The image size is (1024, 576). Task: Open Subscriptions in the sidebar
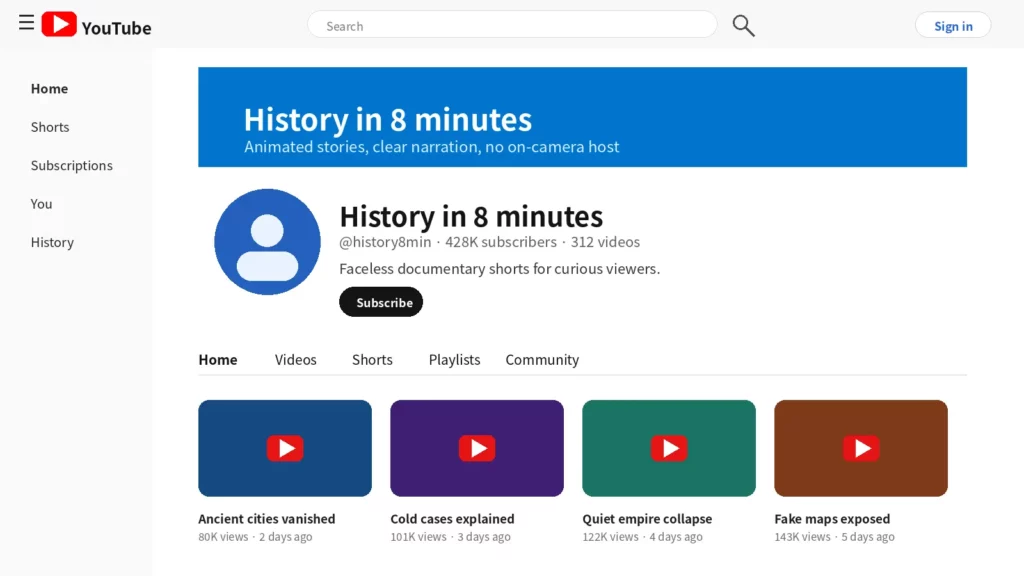tap(72, 165)
